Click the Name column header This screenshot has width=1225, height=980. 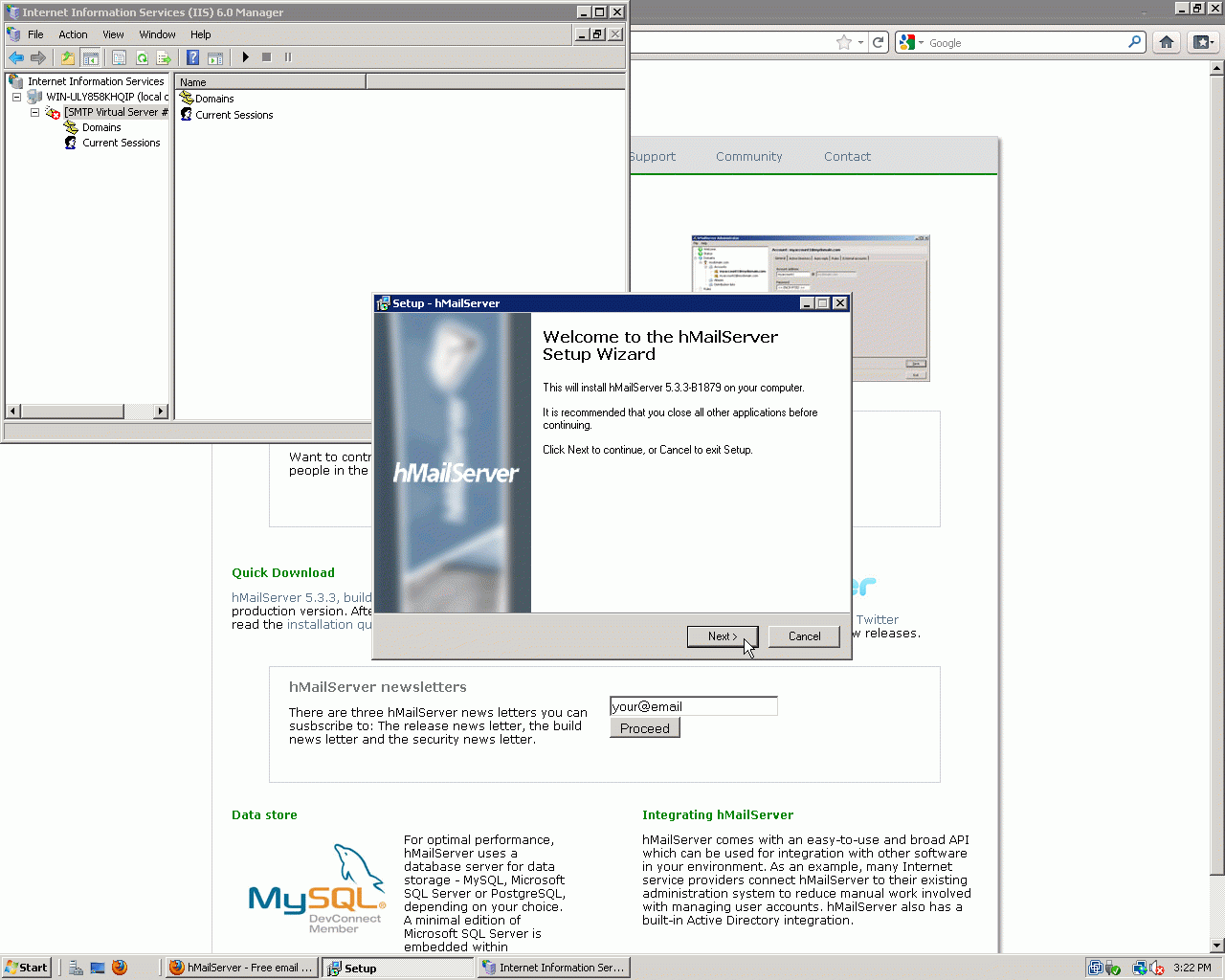click(271, 82)
